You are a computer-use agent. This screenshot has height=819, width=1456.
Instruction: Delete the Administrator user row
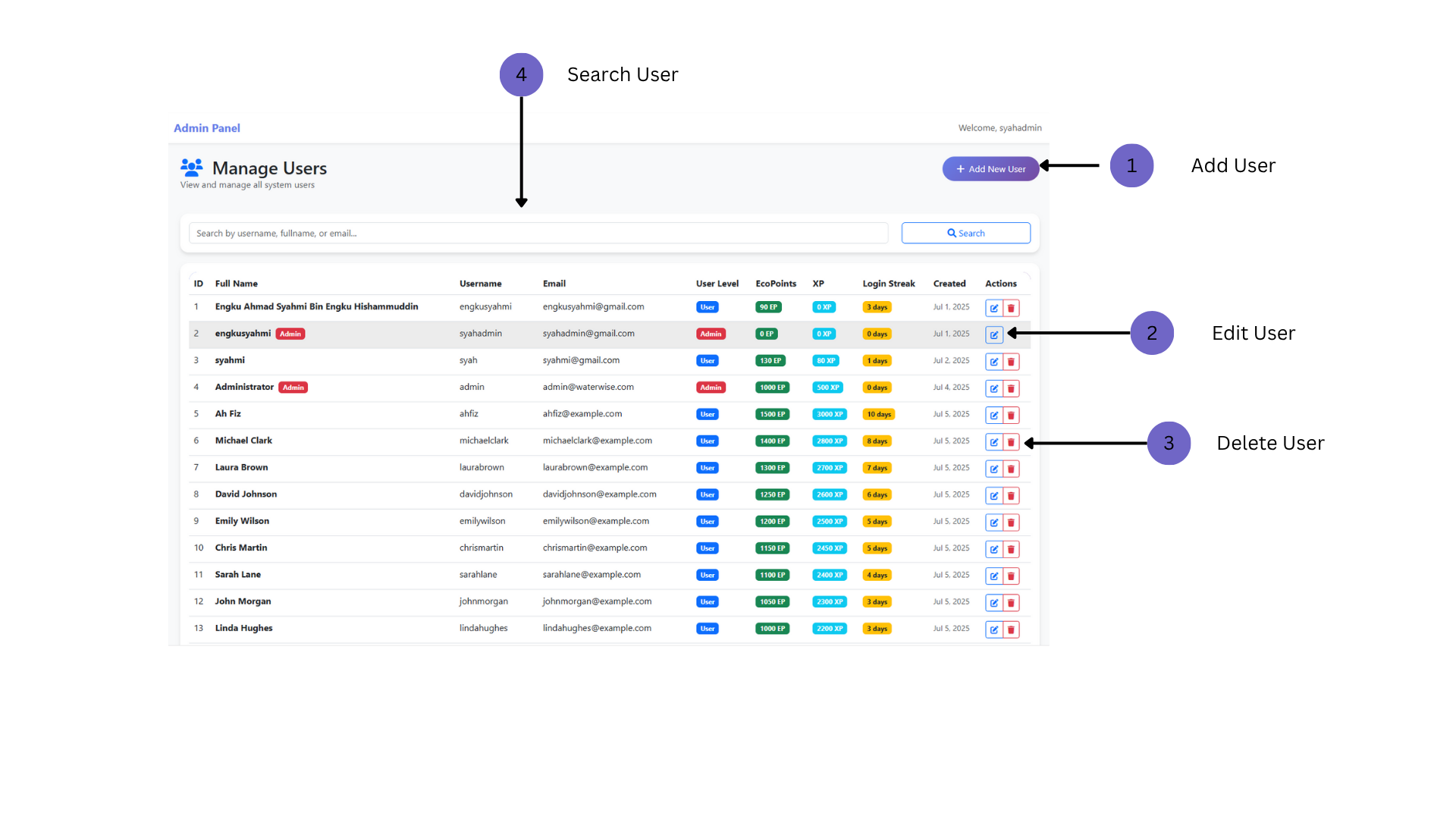point(1011,388)
